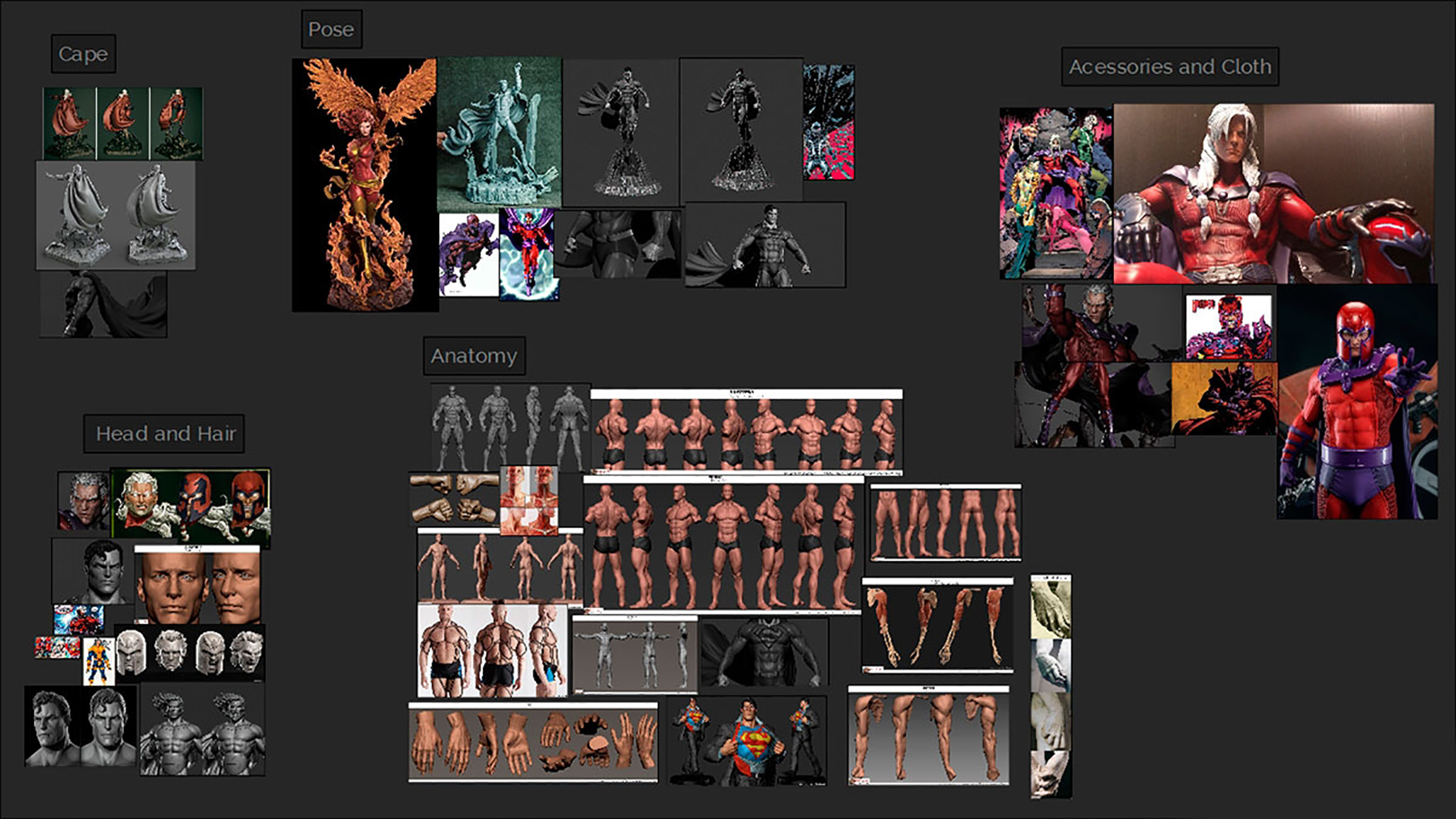Click the caped muscular sculpt with spread arms
The image size is (1456, 819).
pos(765,245)
